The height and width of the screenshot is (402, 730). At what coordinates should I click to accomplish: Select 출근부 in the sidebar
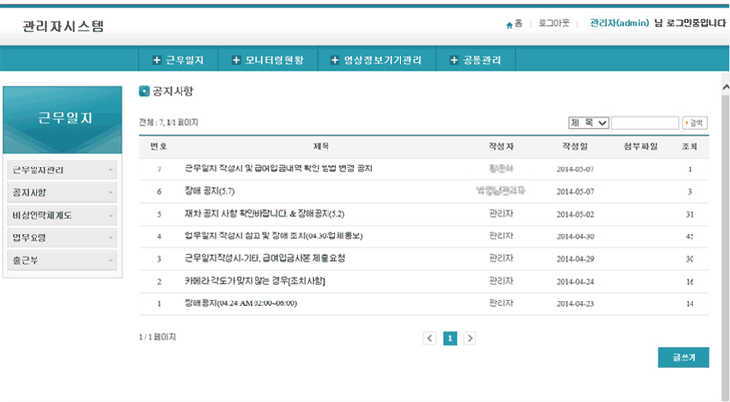point(62,260)
